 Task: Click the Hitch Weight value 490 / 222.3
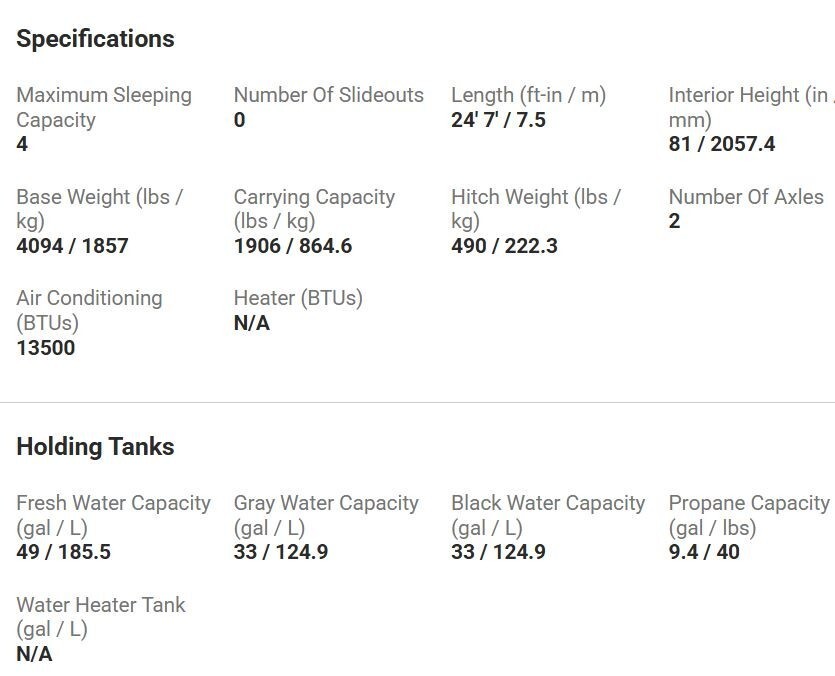coord(504,246)
